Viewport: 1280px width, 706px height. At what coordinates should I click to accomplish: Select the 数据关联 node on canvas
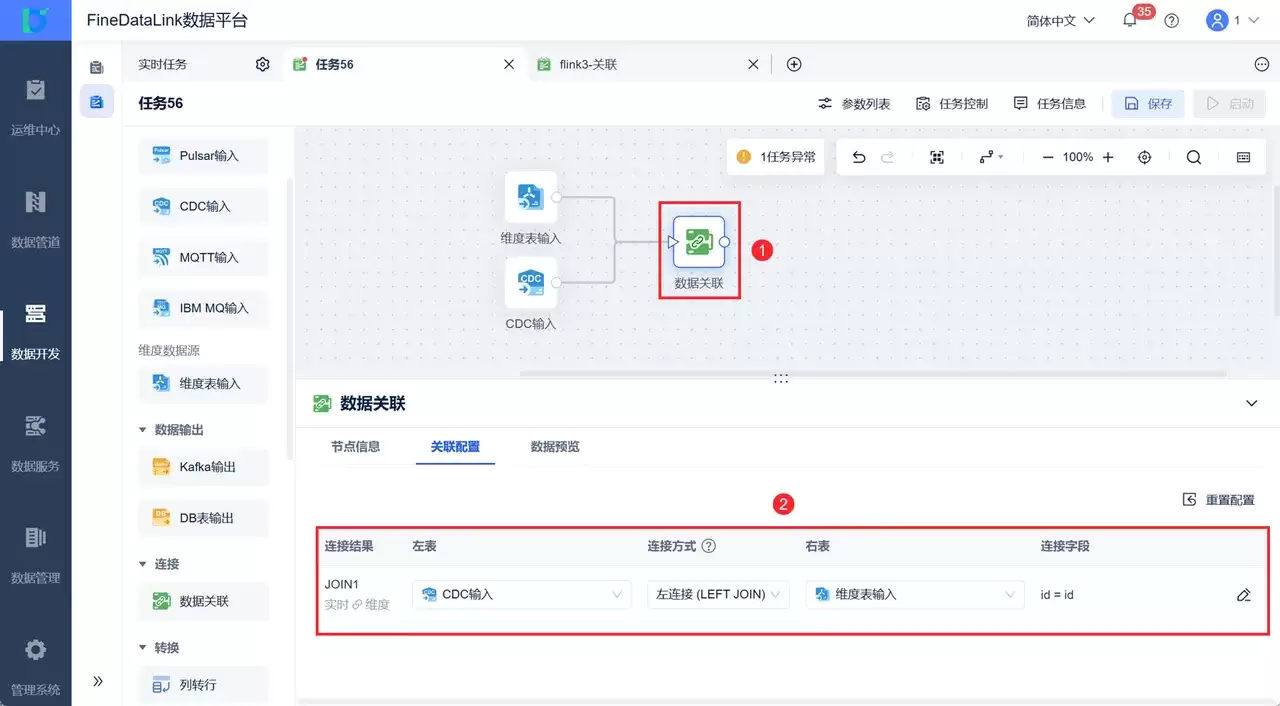(699, 242)
